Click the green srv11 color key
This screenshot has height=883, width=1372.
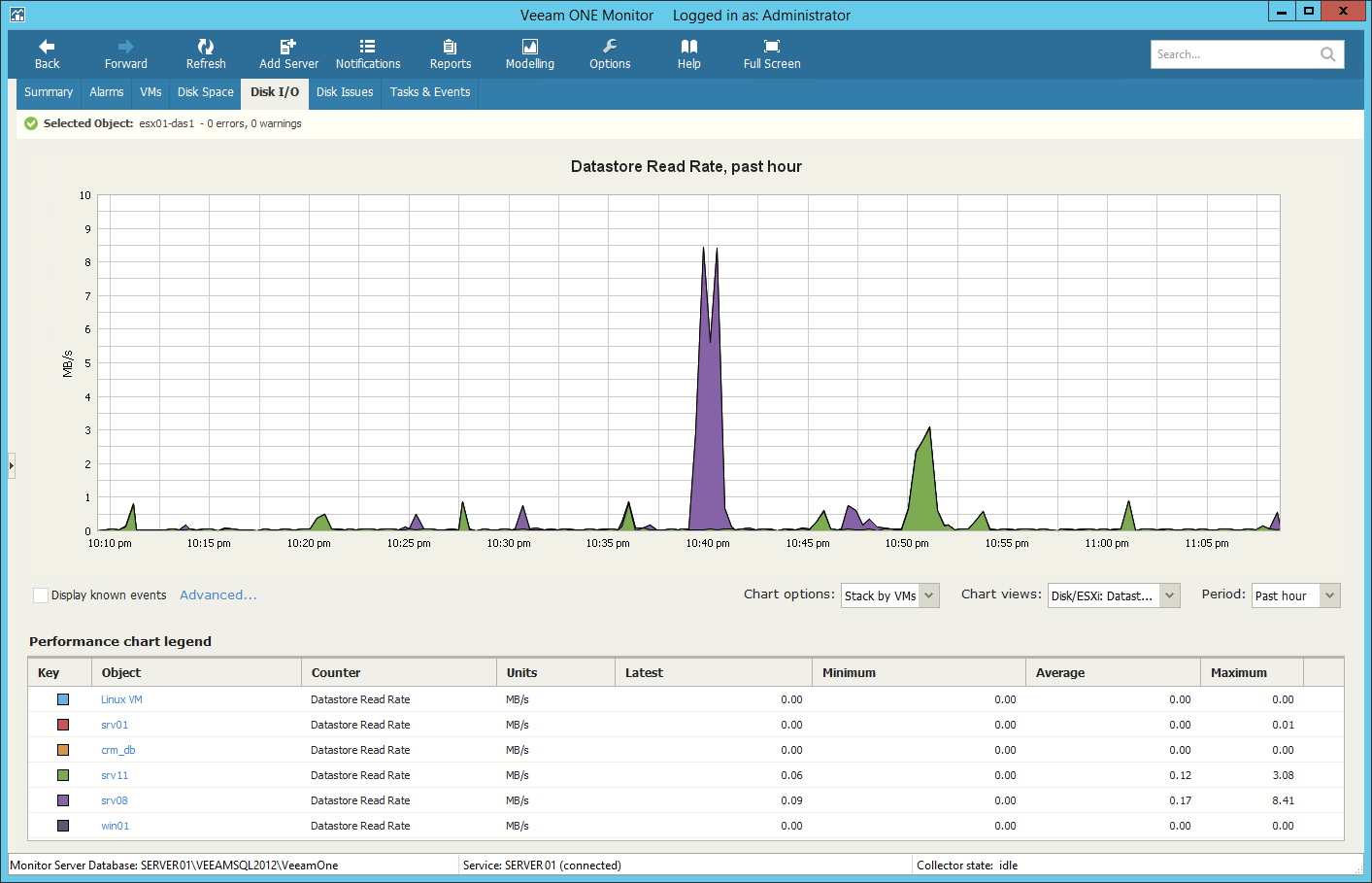point(63,775)
